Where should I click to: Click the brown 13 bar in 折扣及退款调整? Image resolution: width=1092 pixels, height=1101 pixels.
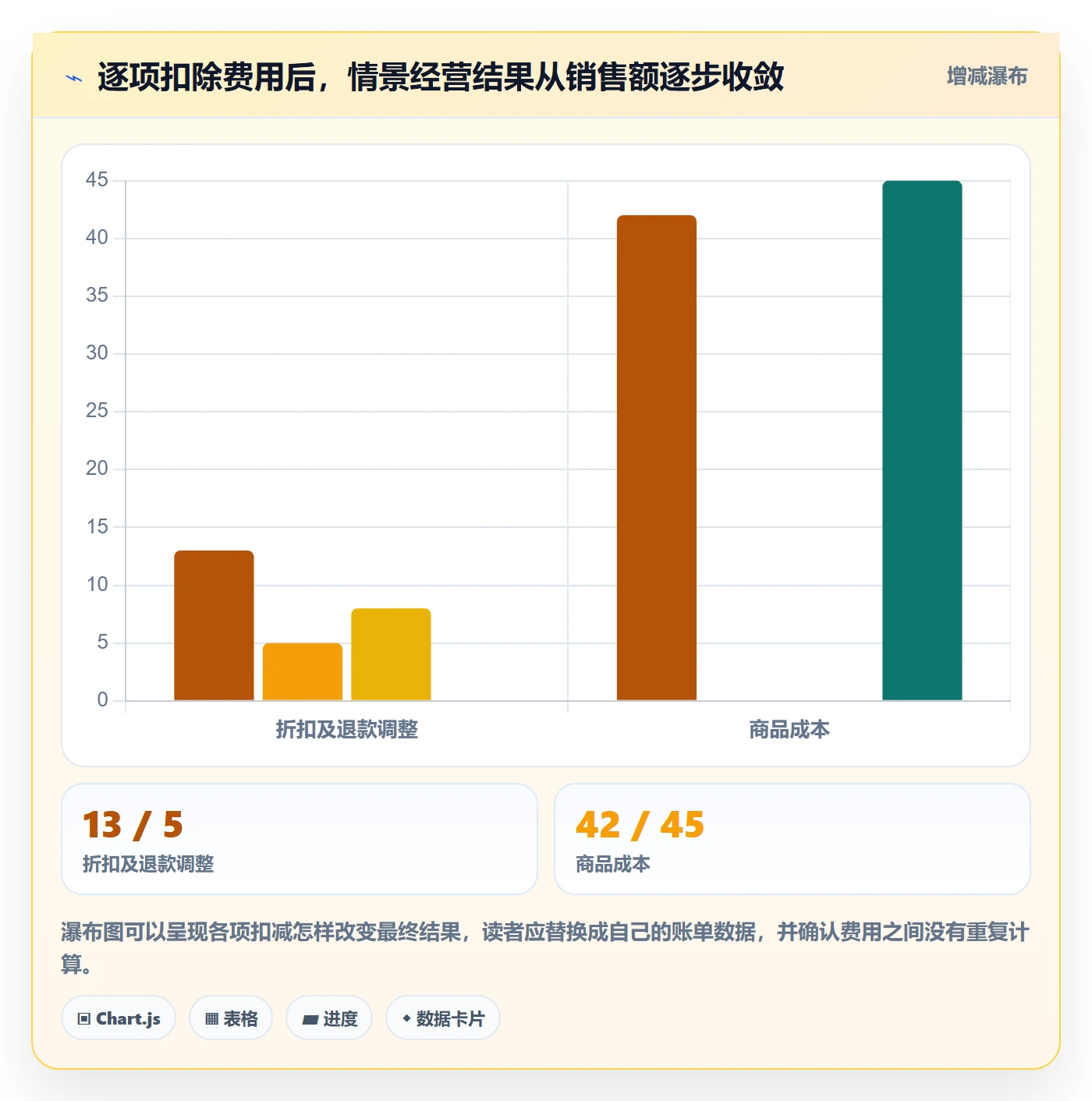point(214,625)
